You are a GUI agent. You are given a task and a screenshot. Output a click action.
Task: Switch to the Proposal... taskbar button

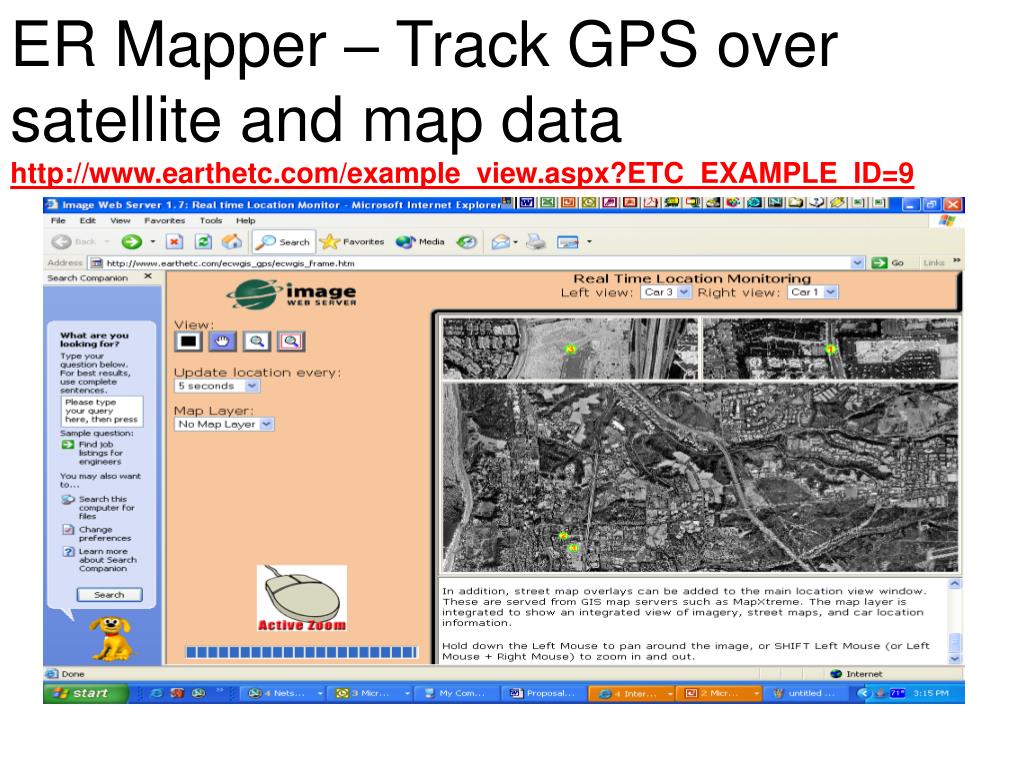tap(543, 693)
